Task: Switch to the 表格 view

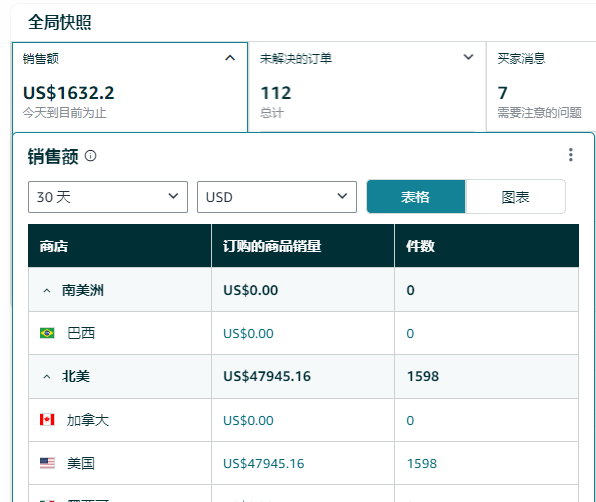Action: (416, 197)
